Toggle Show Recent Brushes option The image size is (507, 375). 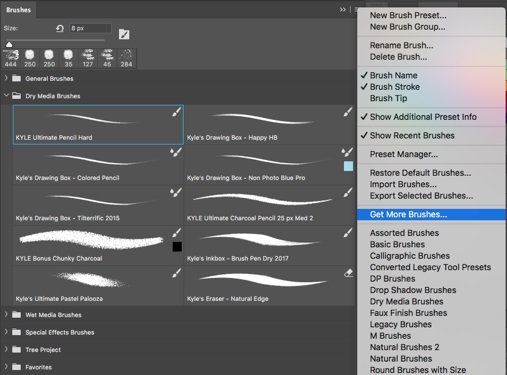(412, 135)
